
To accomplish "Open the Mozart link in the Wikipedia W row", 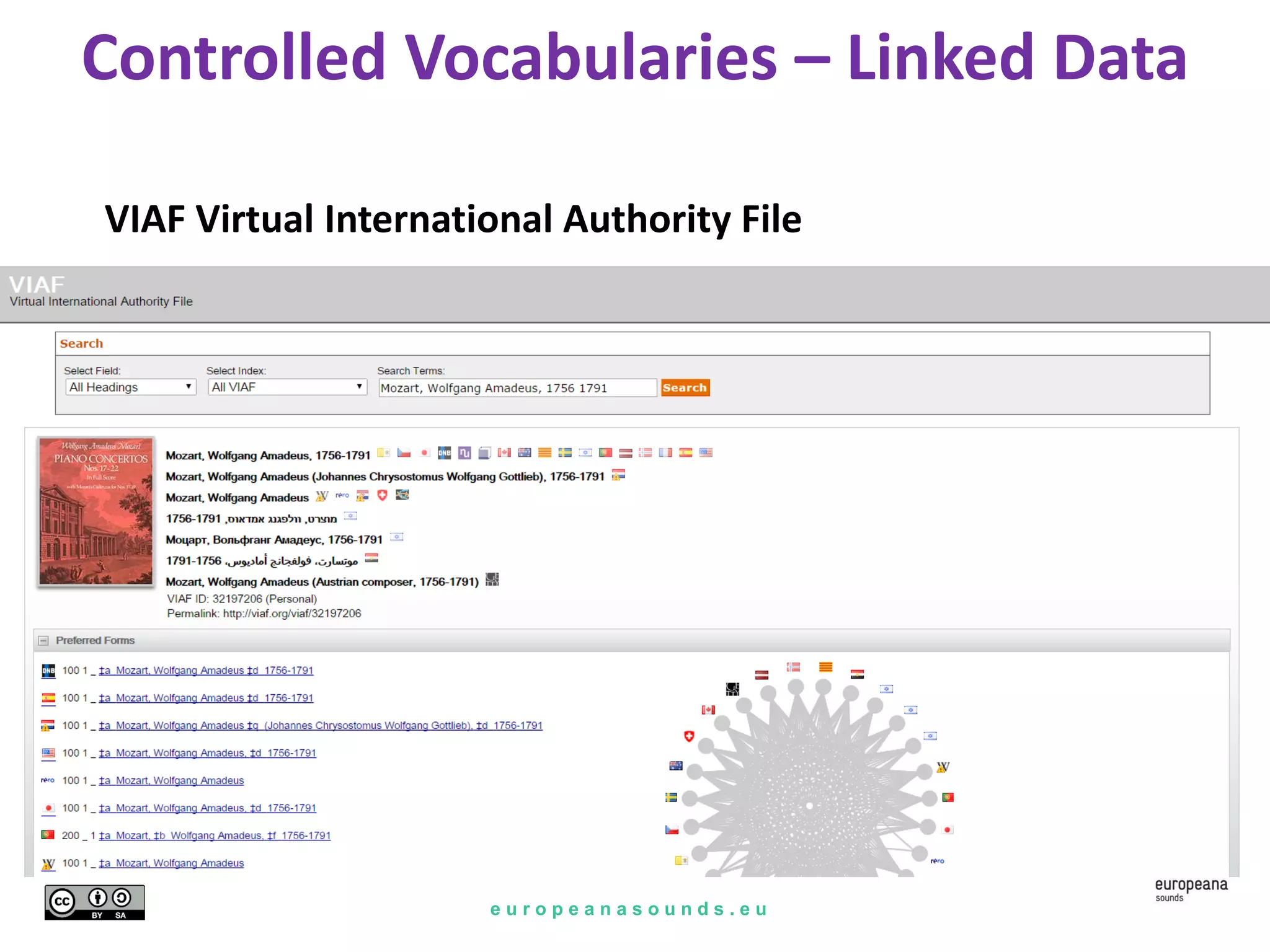I will [x=171, y=863].
